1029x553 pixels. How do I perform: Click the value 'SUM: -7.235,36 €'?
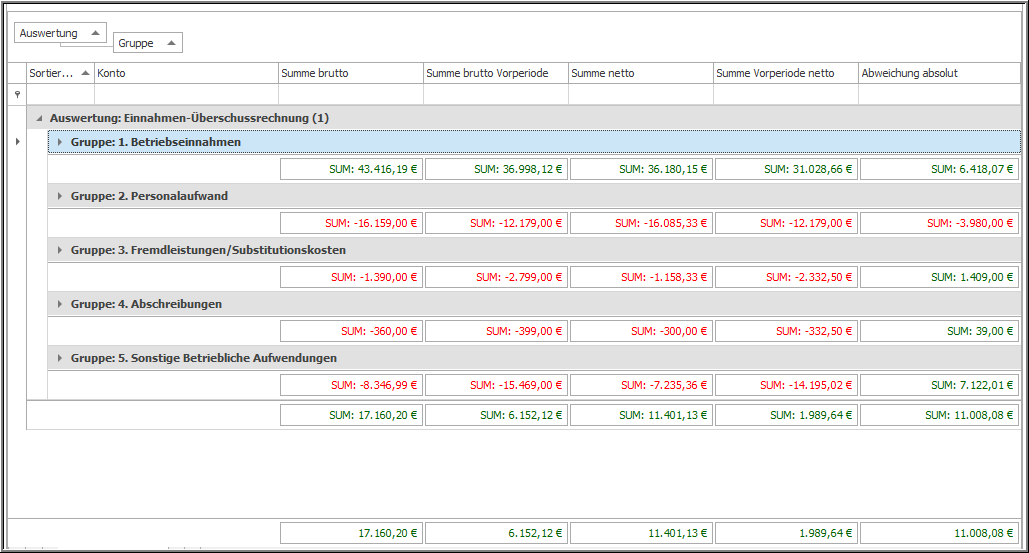tap(664, 385)
